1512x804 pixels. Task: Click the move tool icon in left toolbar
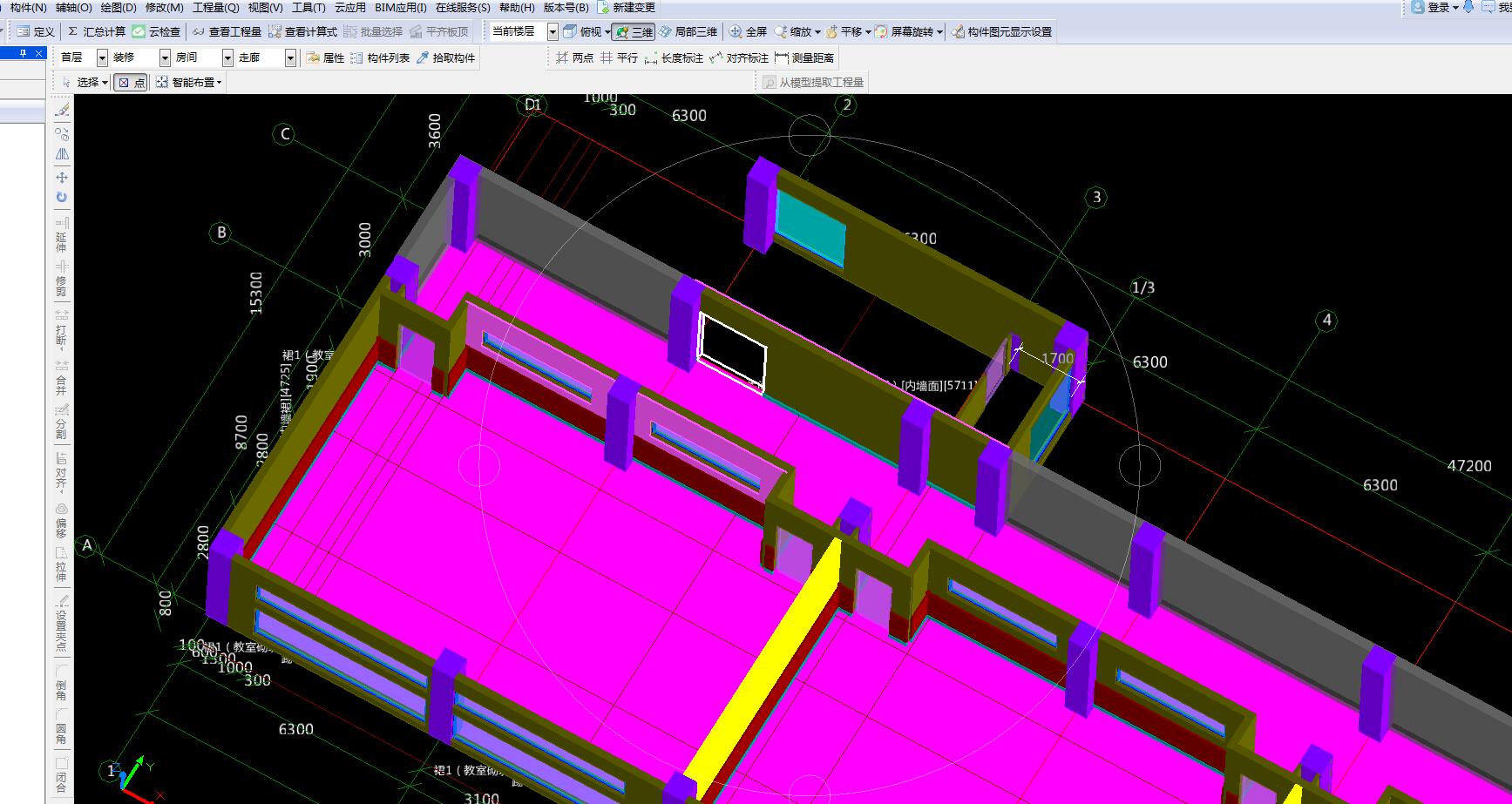pos(62,178)
